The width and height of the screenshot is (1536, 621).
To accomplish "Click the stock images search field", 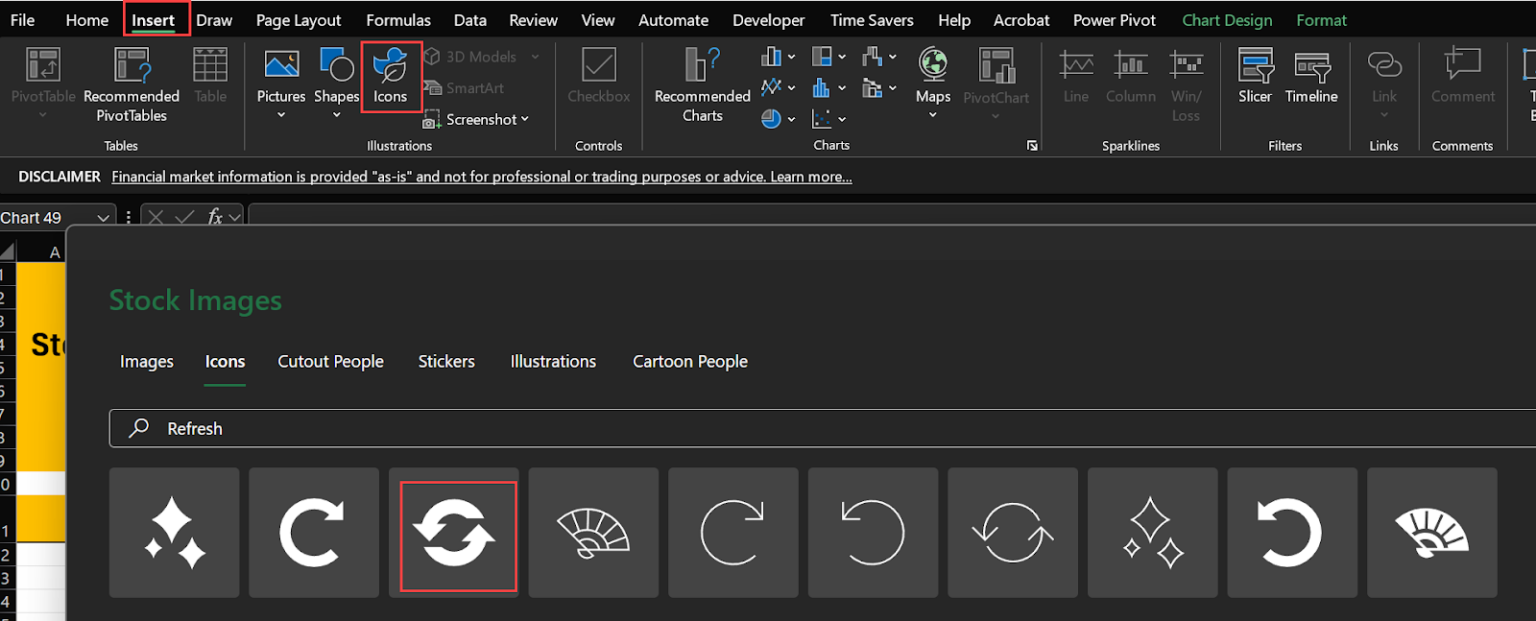I will [820, 428].
